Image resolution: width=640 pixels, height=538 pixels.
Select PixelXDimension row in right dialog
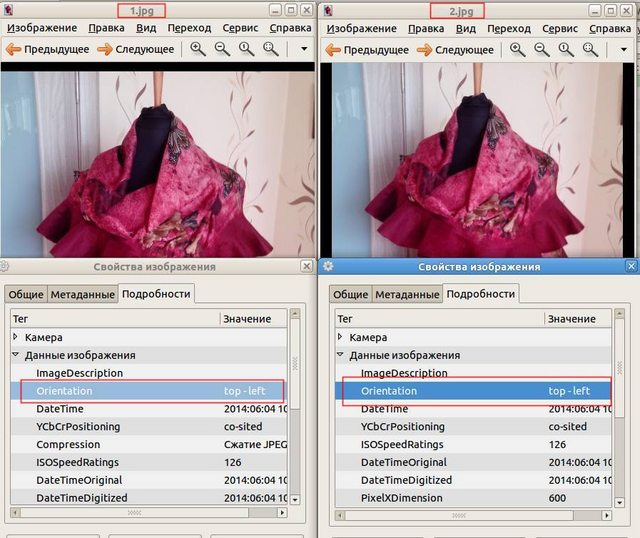point(473,498)
